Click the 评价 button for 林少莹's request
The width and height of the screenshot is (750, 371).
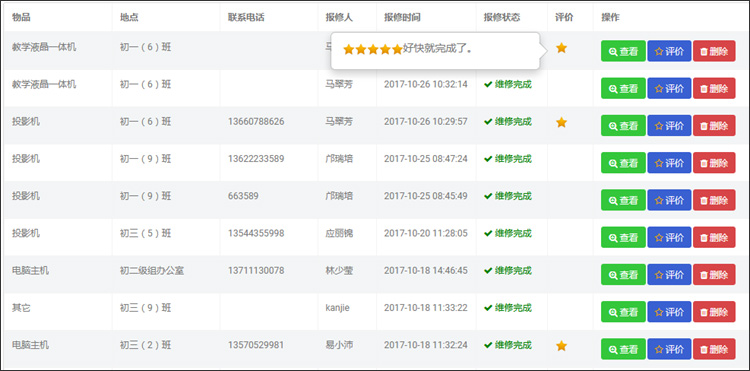[x=669, y=274]
